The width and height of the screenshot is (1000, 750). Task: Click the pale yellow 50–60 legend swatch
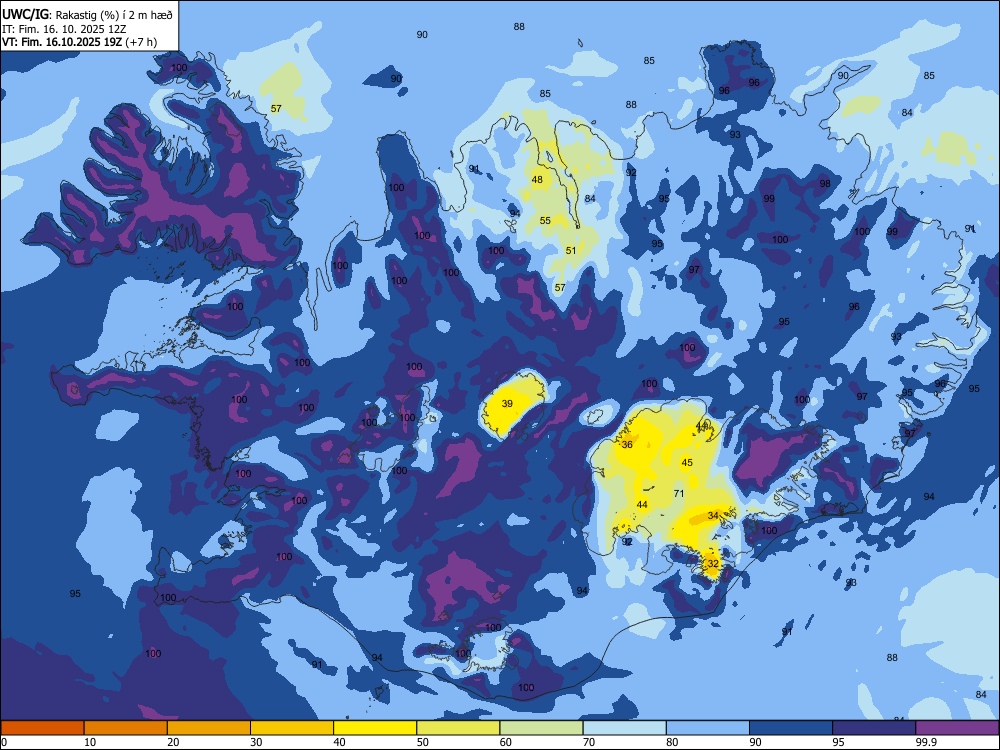458,728
